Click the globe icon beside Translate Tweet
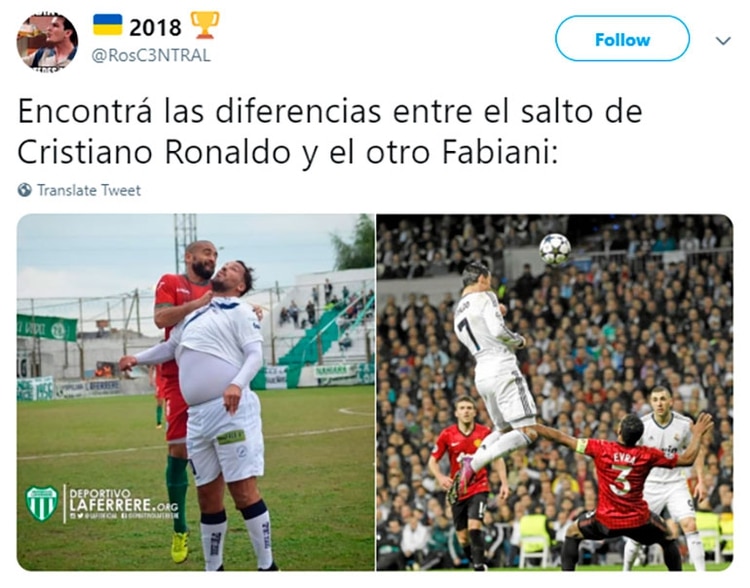Image resolution: width=750 pixels, height=588 pixels. pos(25,190)
